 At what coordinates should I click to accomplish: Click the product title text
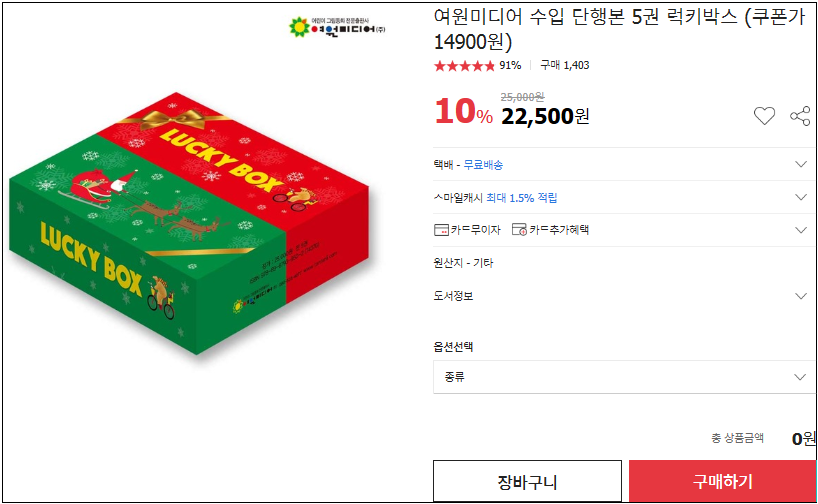tap(620, 29)
